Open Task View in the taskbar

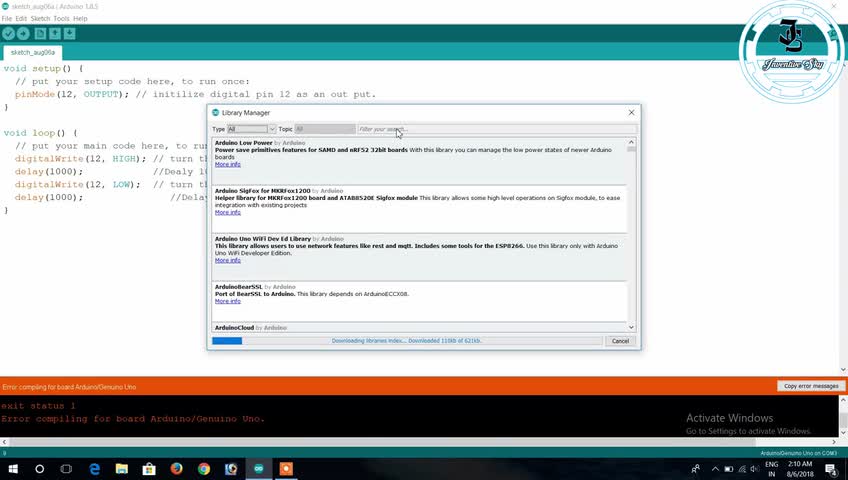(x=66, y=469)
